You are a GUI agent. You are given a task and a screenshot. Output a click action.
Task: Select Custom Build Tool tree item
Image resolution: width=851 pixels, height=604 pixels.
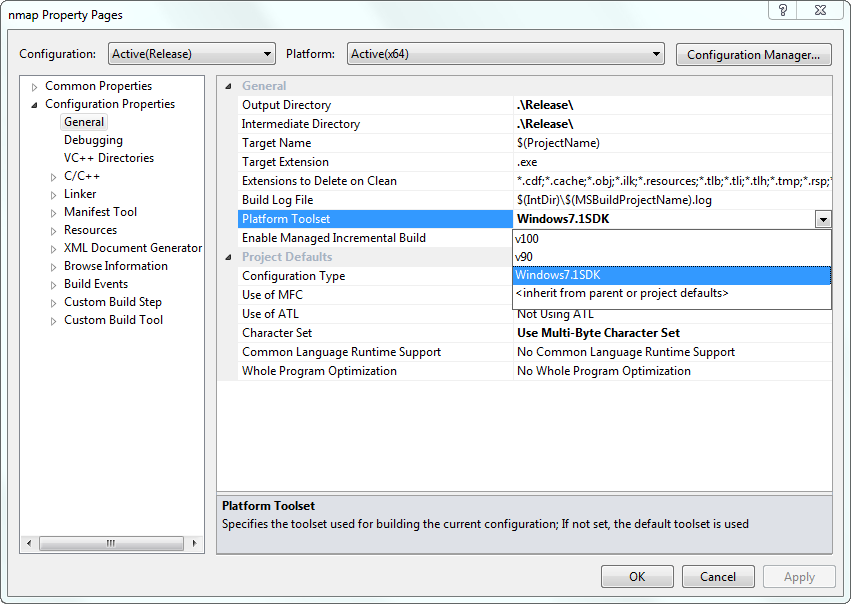click(x=113, y=320)
